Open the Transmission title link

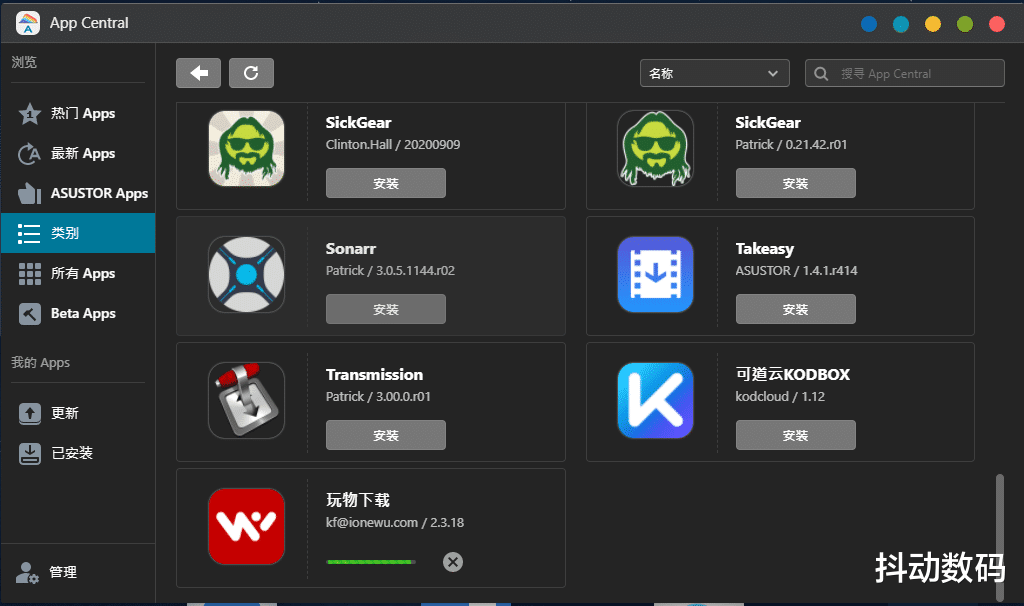(374, 375)
